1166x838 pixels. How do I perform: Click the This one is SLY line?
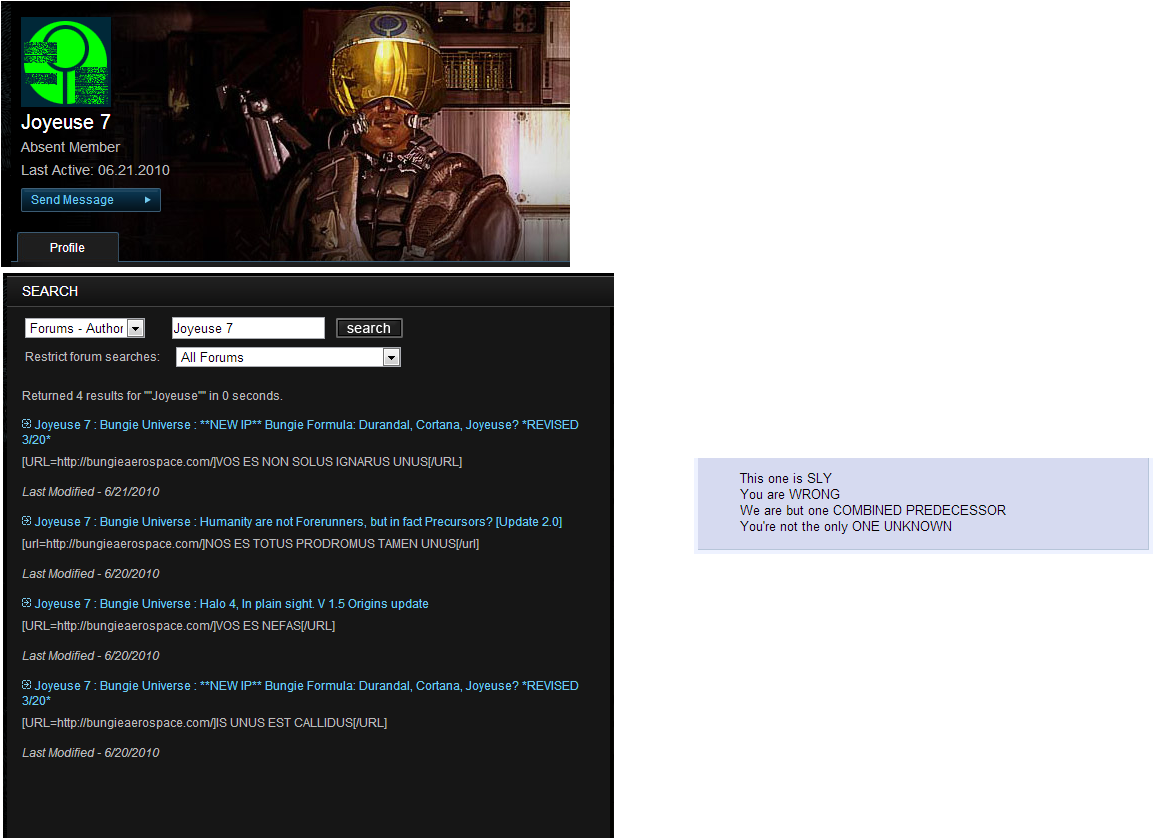[785, 478]
